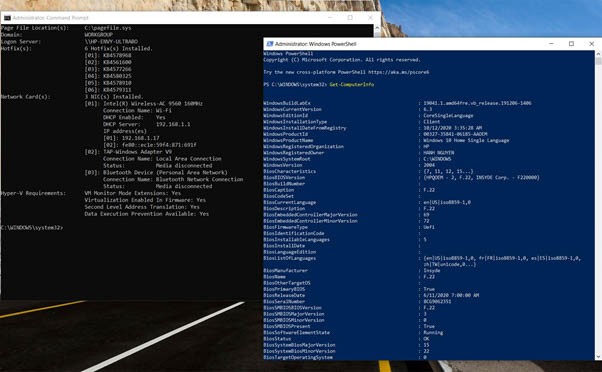Viewport: 602px width, 372px height.
Task: Click the PowerShell scrollbar up arrow
Action: (x=598, y=54)
